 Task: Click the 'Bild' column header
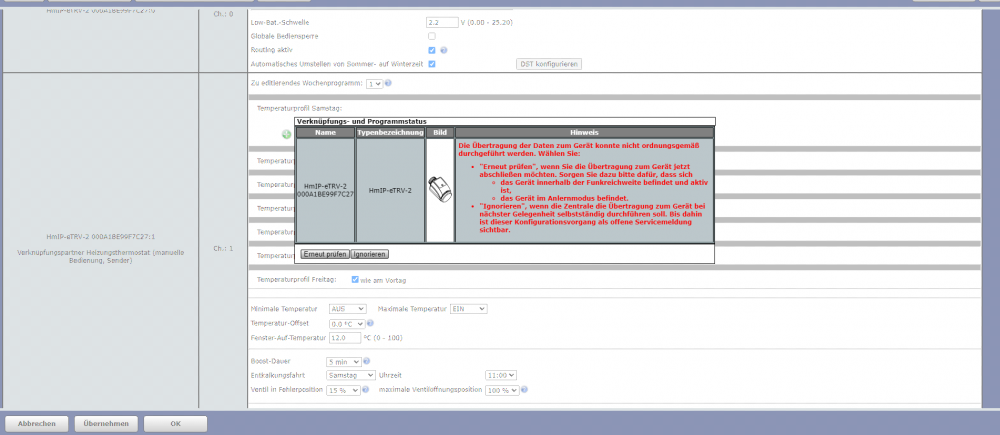click(439, 133)
